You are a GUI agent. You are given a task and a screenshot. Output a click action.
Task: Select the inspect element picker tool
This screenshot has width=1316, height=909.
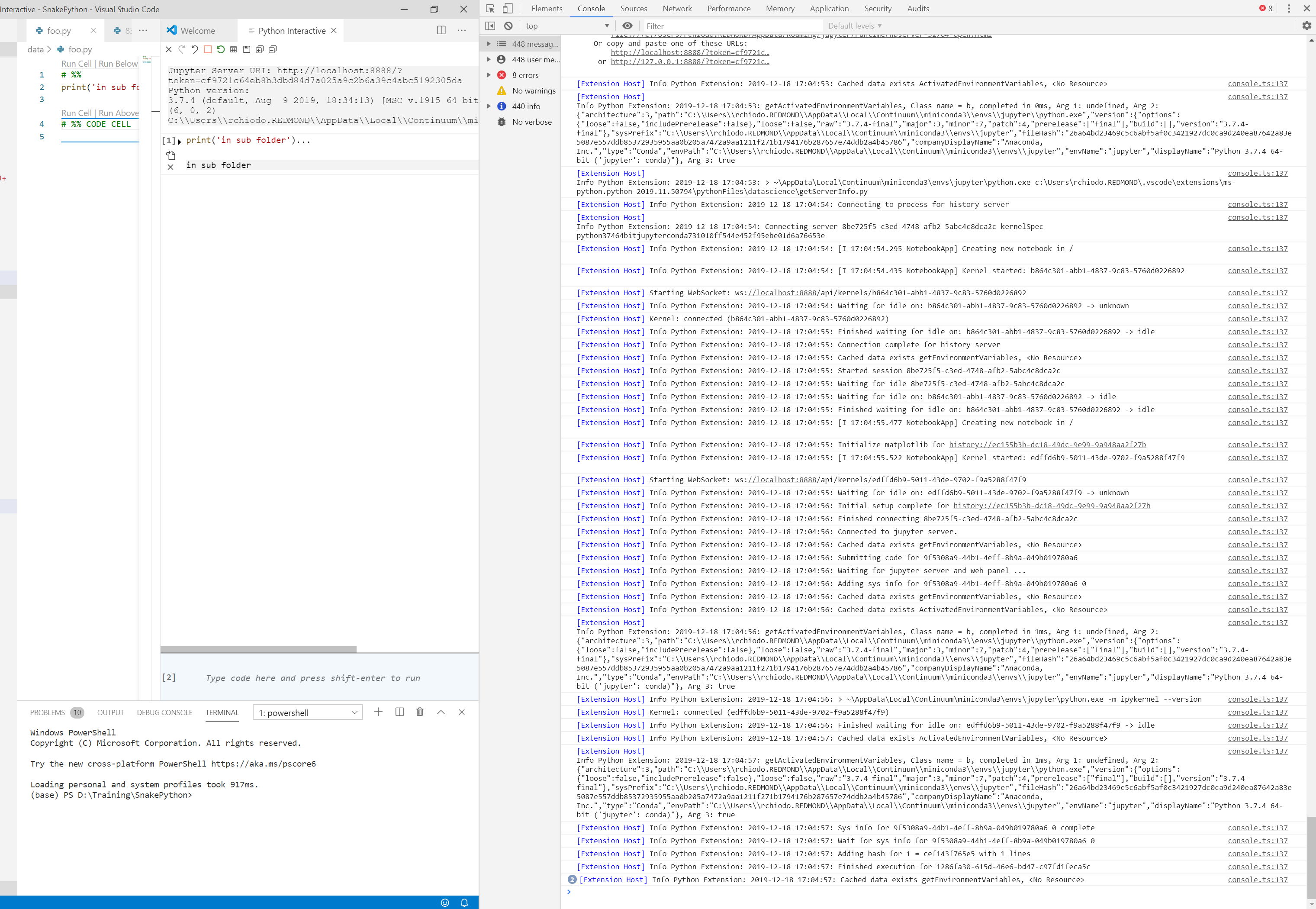click(490, 9)
